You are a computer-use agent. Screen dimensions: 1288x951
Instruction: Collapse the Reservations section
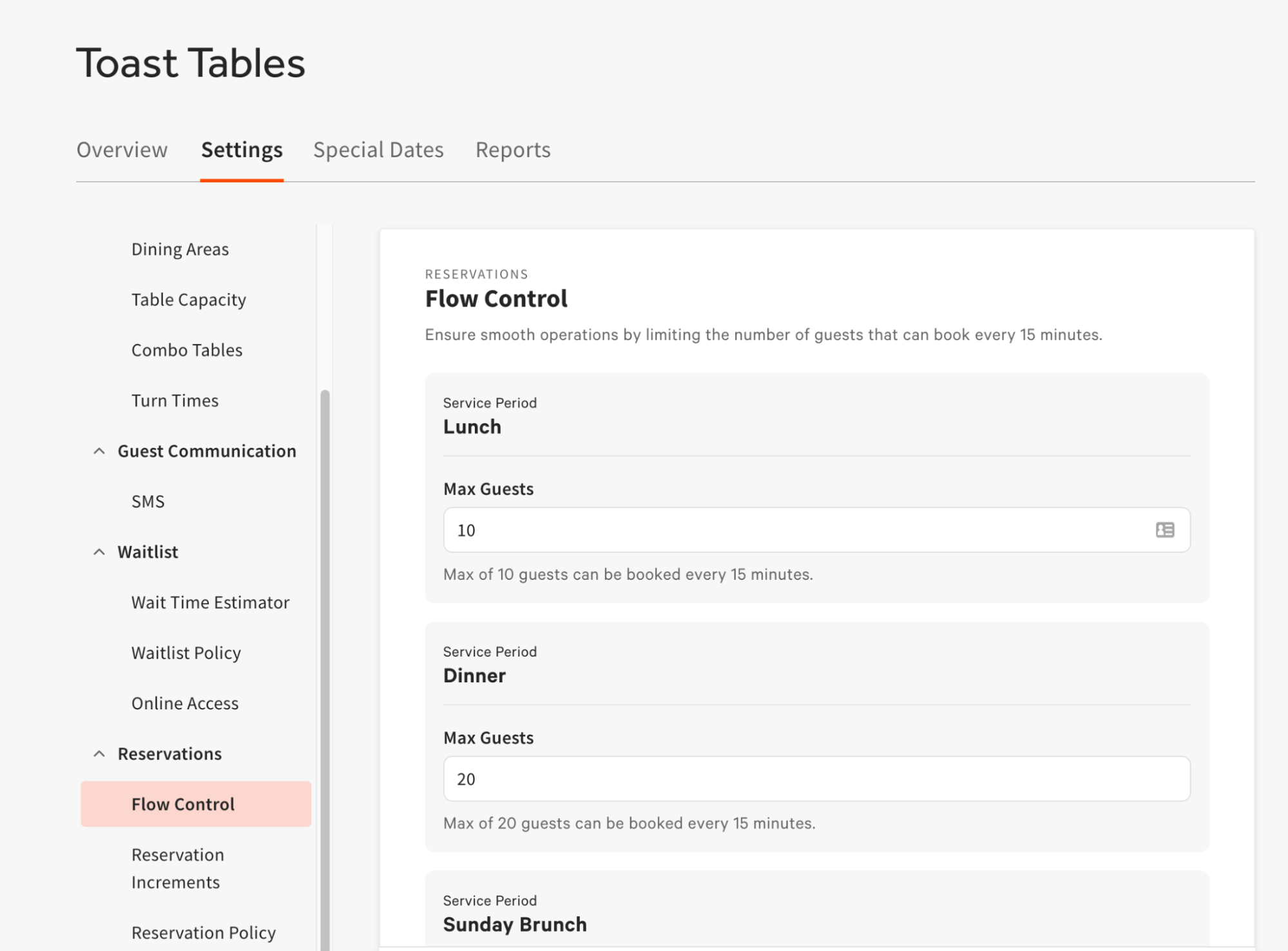tap(99, 753)
